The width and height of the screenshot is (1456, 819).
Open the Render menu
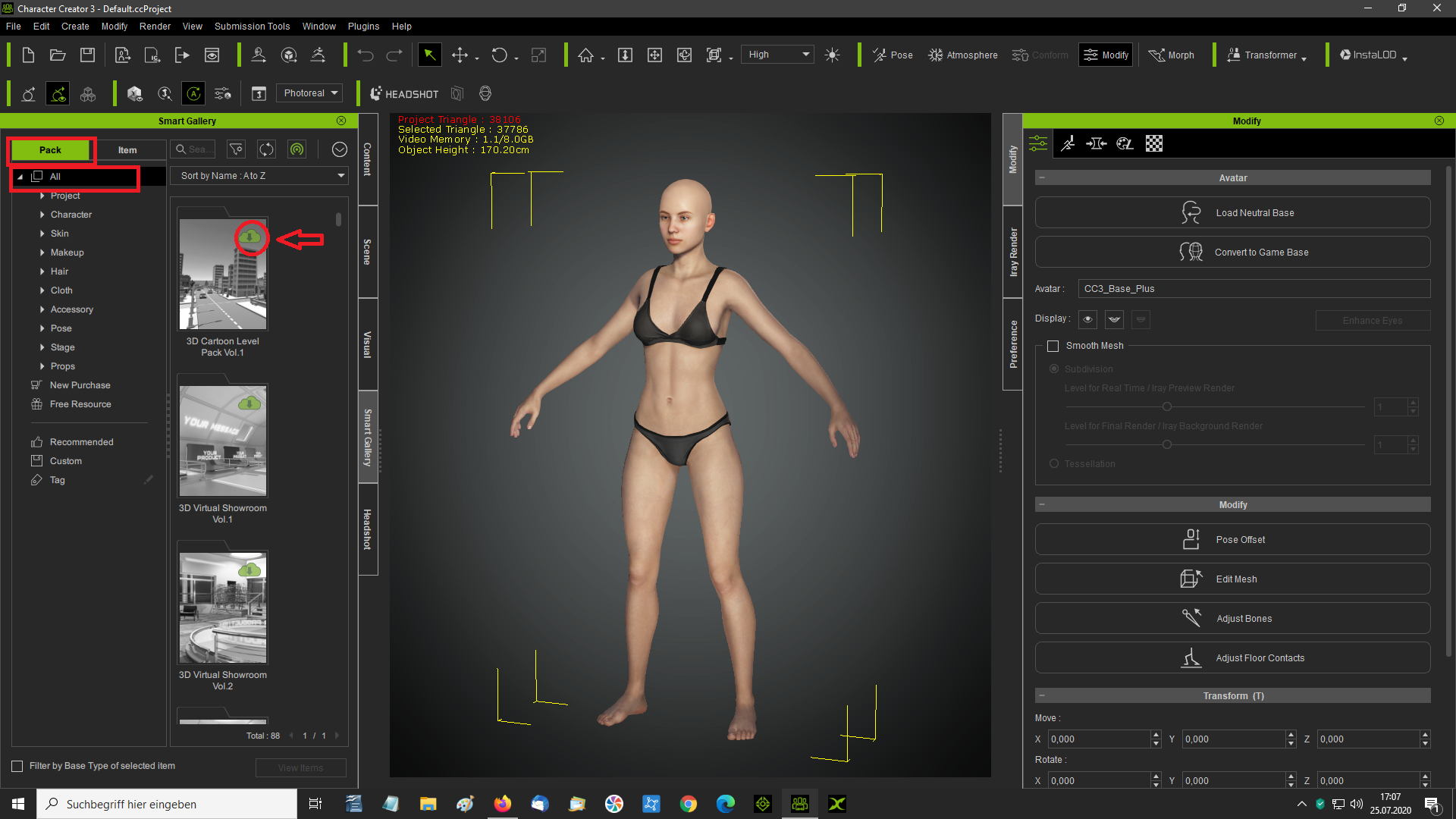point(155,26)
